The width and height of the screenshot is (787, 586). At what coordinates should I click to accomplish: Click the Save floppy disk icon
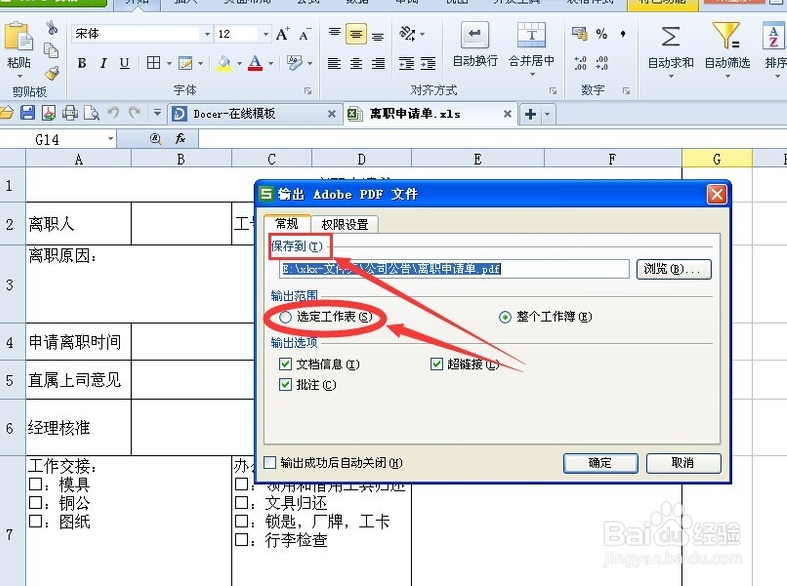(28, 113)
